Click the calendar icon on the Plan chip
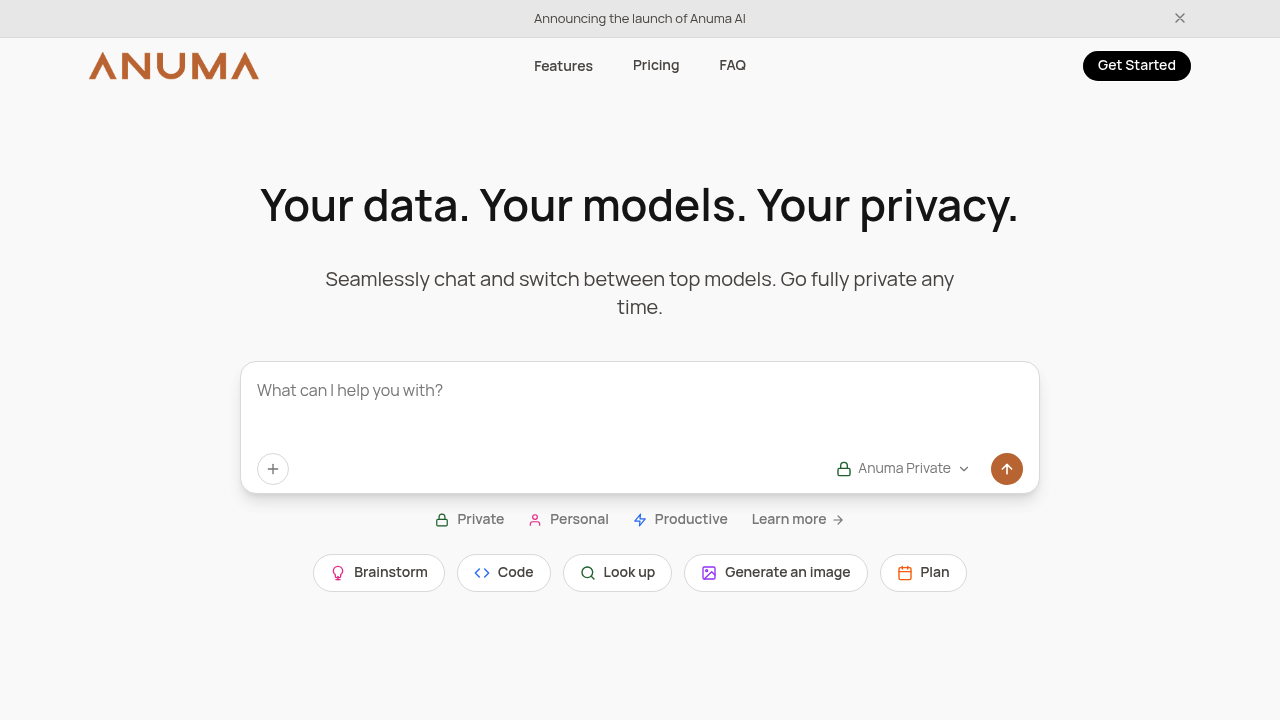Screen dimensions: 1280x720 click(903, 572)
